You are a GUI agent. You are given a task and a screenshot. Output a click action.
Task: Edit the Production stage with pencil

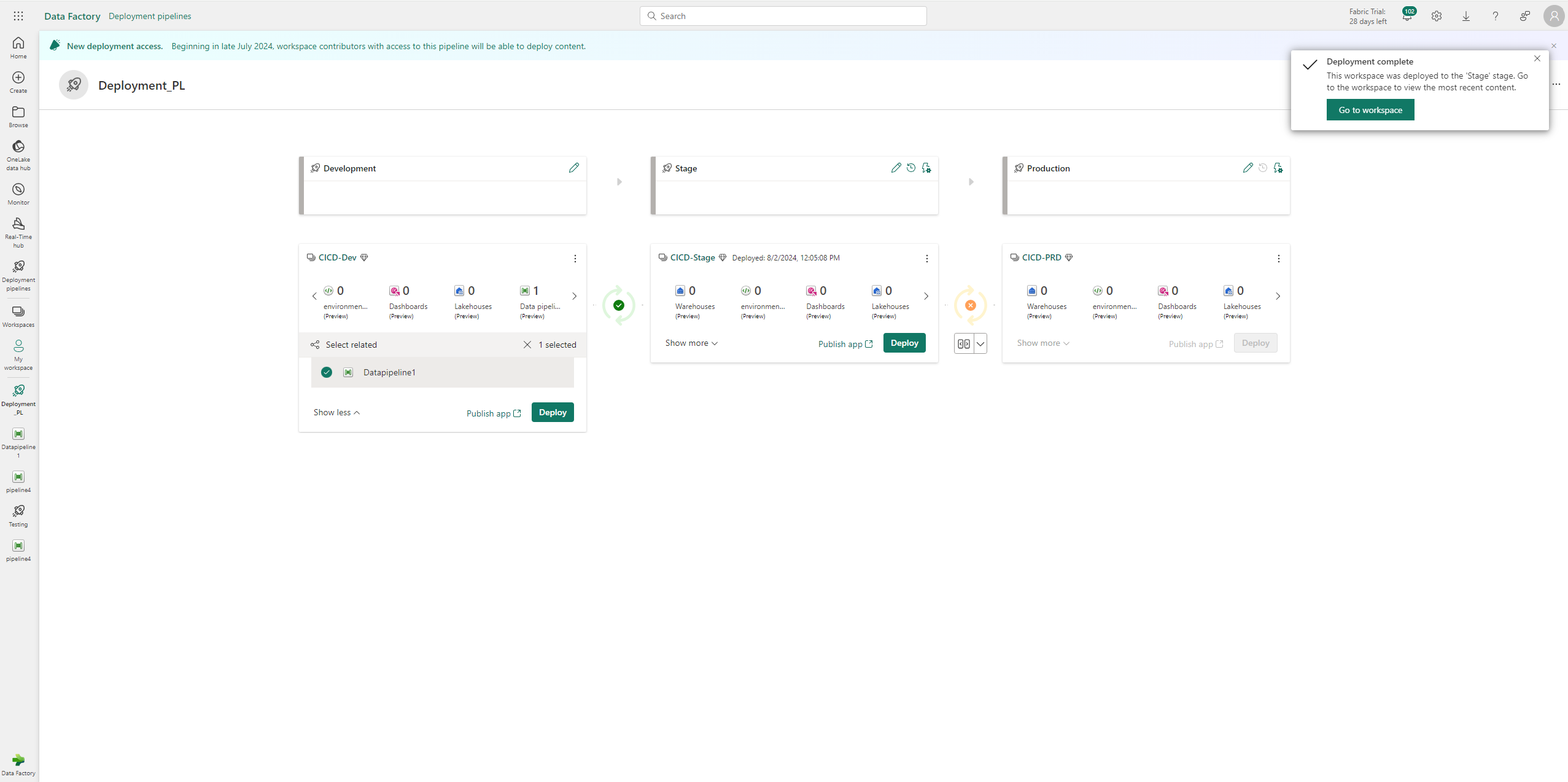pyautogui.click(x=1248, y=168)
